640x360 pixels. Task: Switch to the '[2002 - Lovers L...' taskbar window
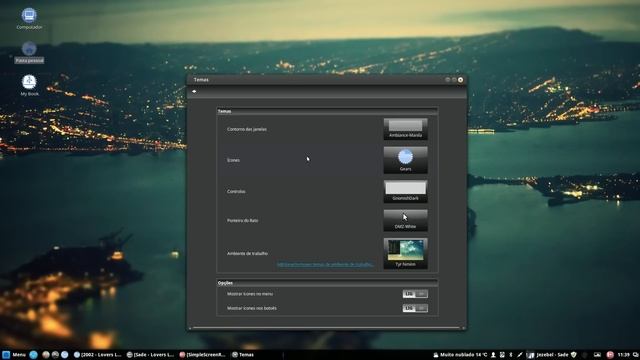[98, 355]
